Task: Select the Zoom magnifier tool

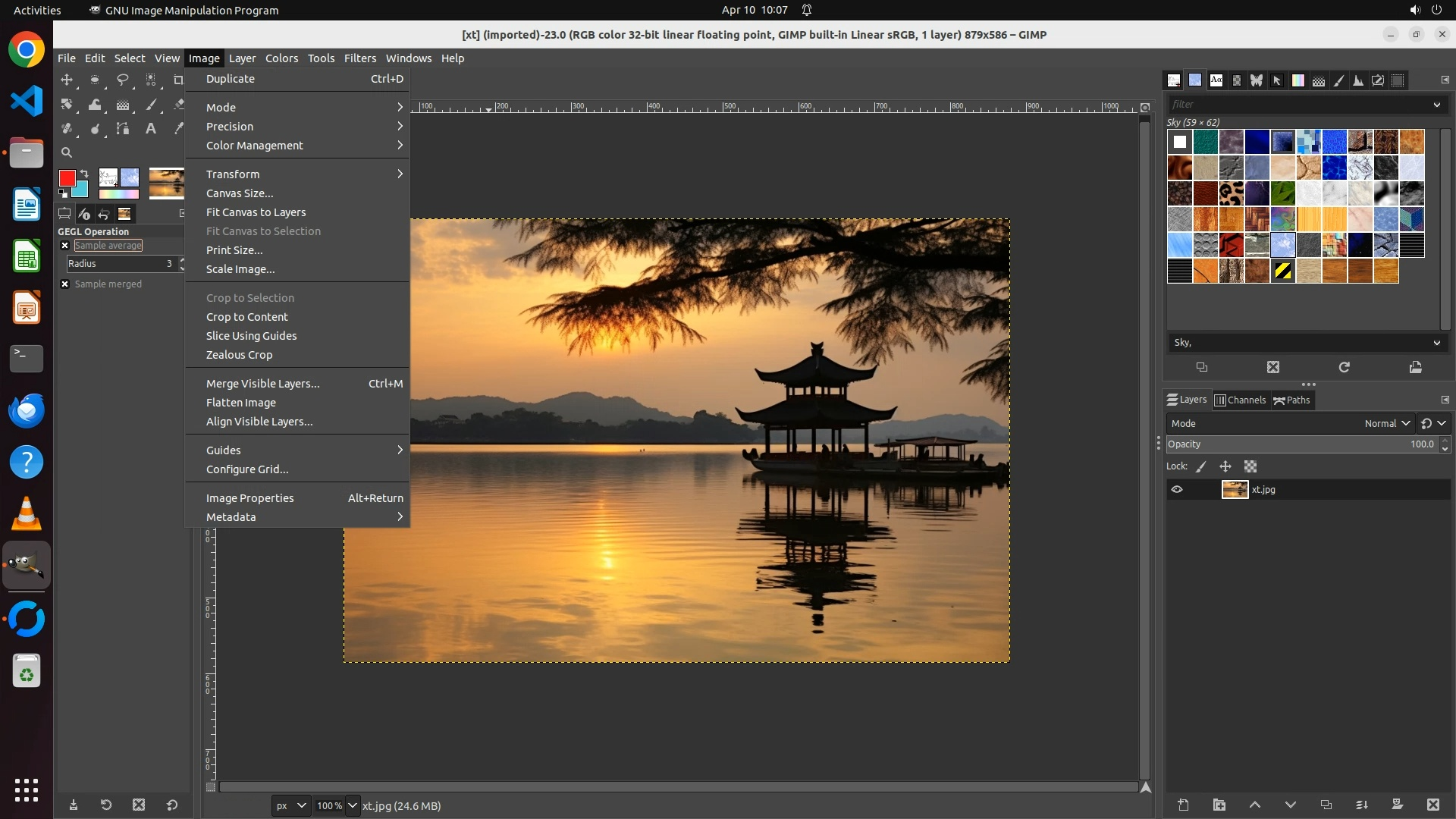Action: pyautogui.click(x=67, y=152)
